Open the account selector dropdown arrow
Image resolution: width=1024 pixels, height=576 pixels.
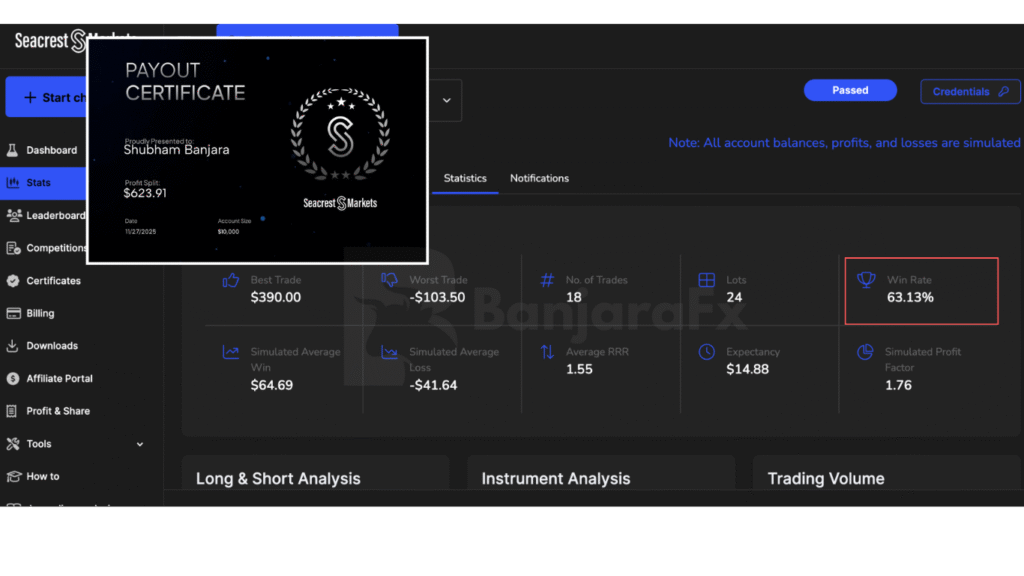pos(446,100)
